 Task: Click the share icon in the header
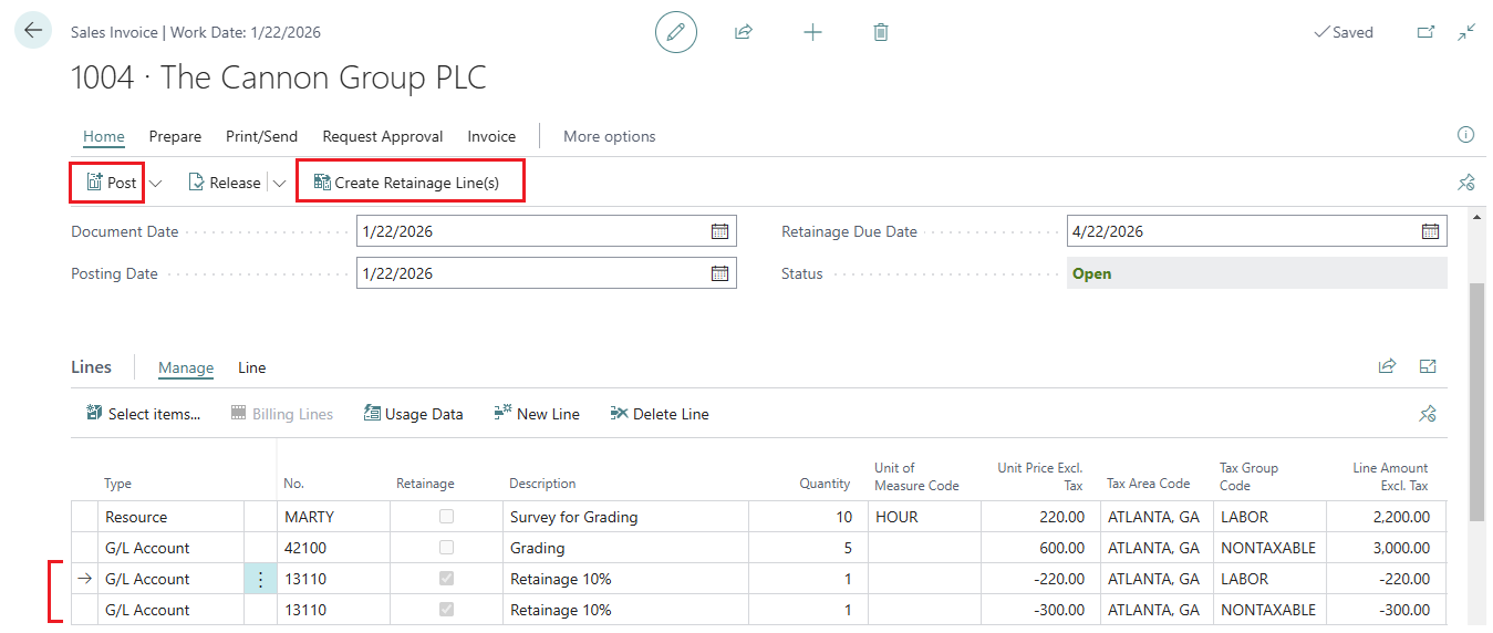[x=743, y=32]
